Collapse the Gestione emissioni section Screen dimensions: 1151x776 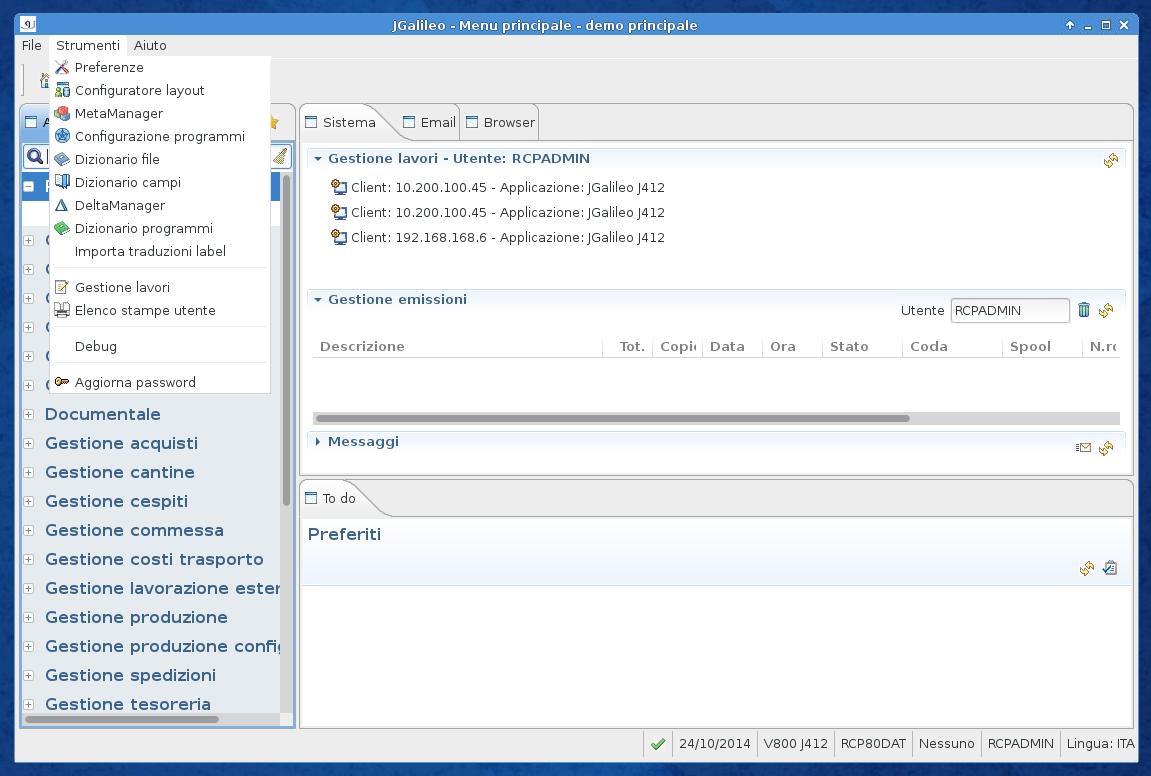point(318,300)
